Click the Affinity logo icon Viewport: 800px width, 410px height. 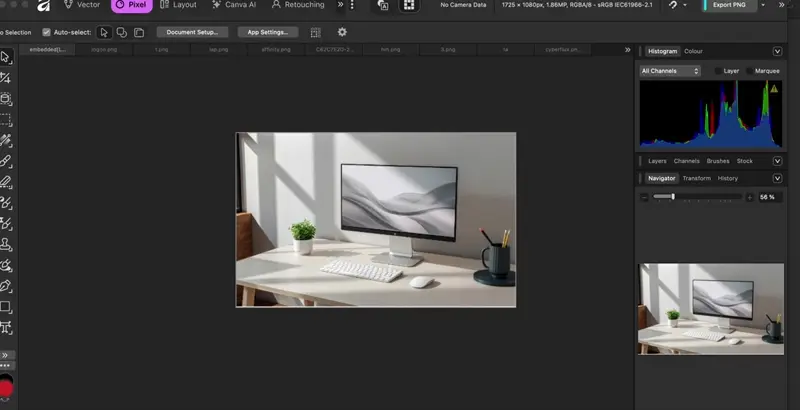[44, 5]
